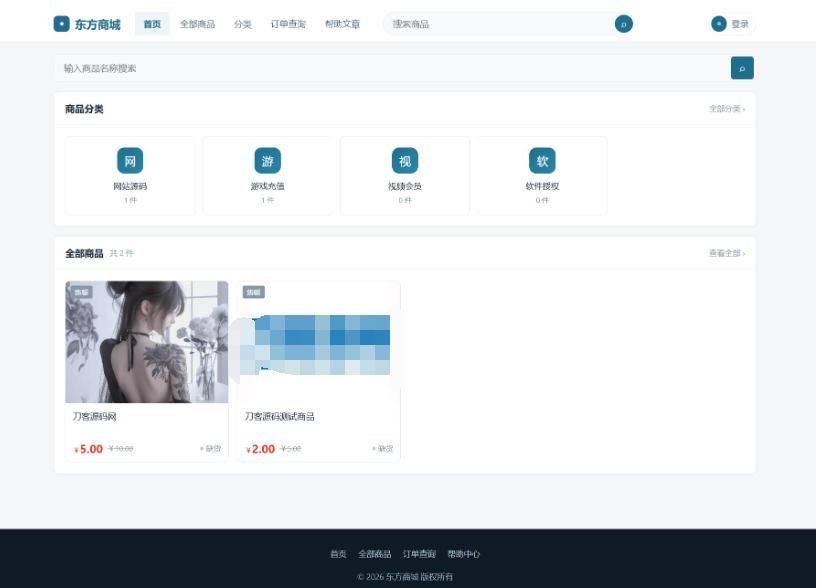Click the ¥2.00 price
The height and width of the screenshot is (588, 822).
[260, 449]
